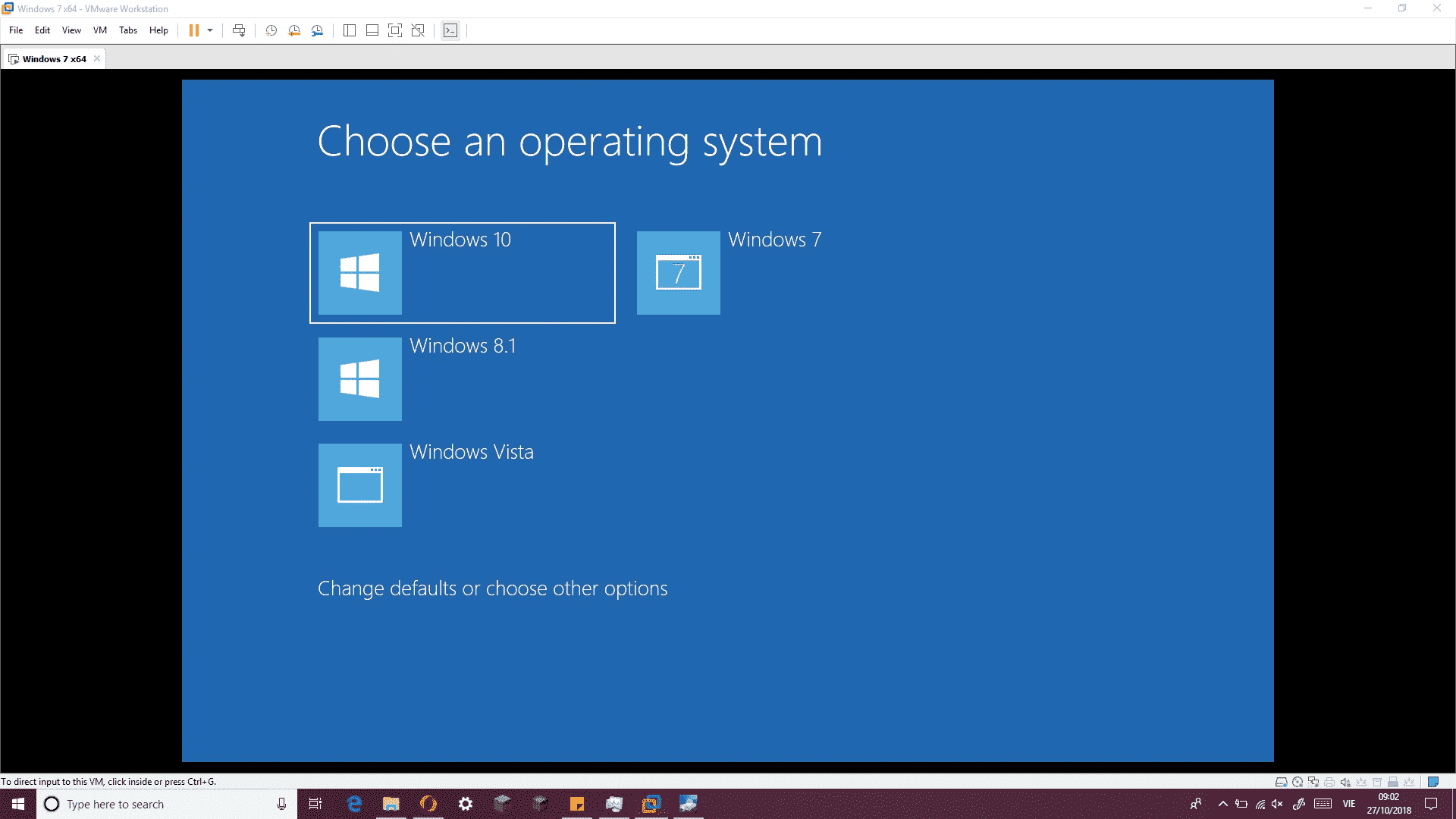Click the Unity mode toolbar icon
Screen dimensions: 1456x819
pos(418,30)
